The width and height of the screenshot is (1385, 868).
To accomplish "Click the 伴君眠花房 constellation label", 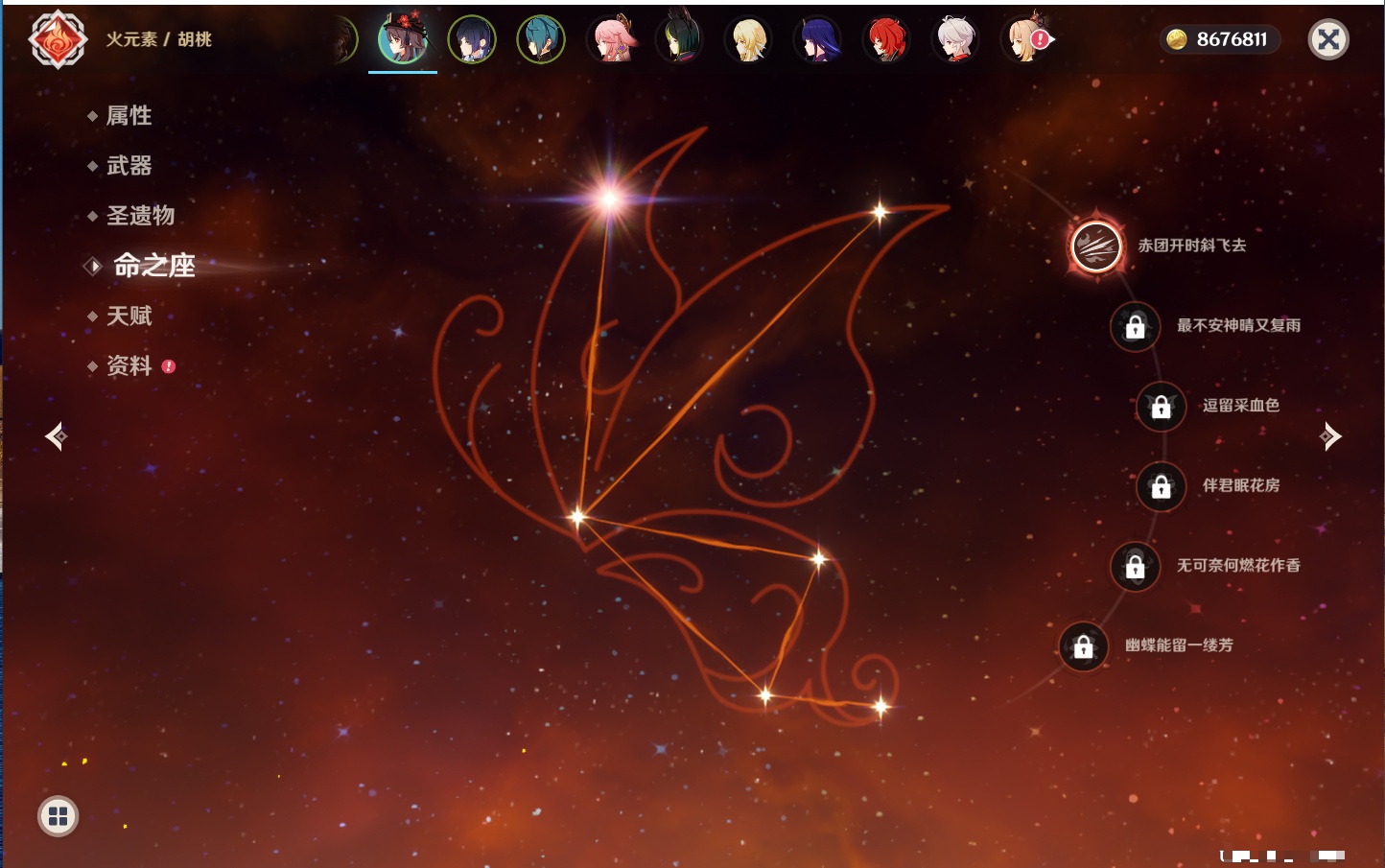I will [1241, 485].
